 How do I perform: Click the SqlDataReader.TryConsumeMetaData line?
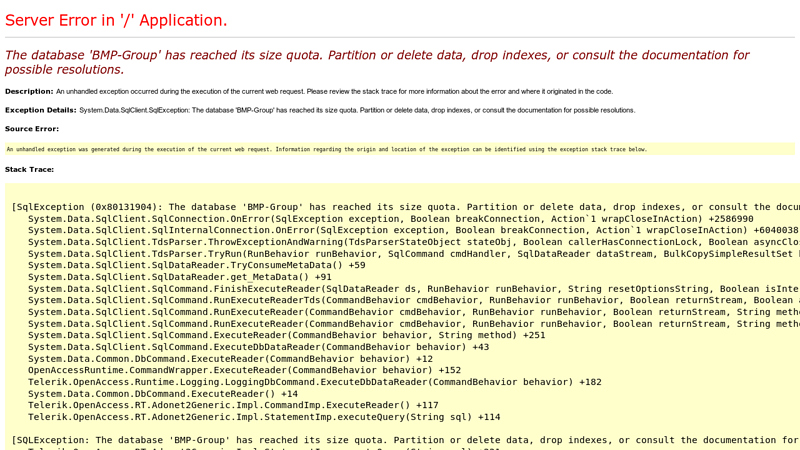pyautogui.click(x=196, y=265)
